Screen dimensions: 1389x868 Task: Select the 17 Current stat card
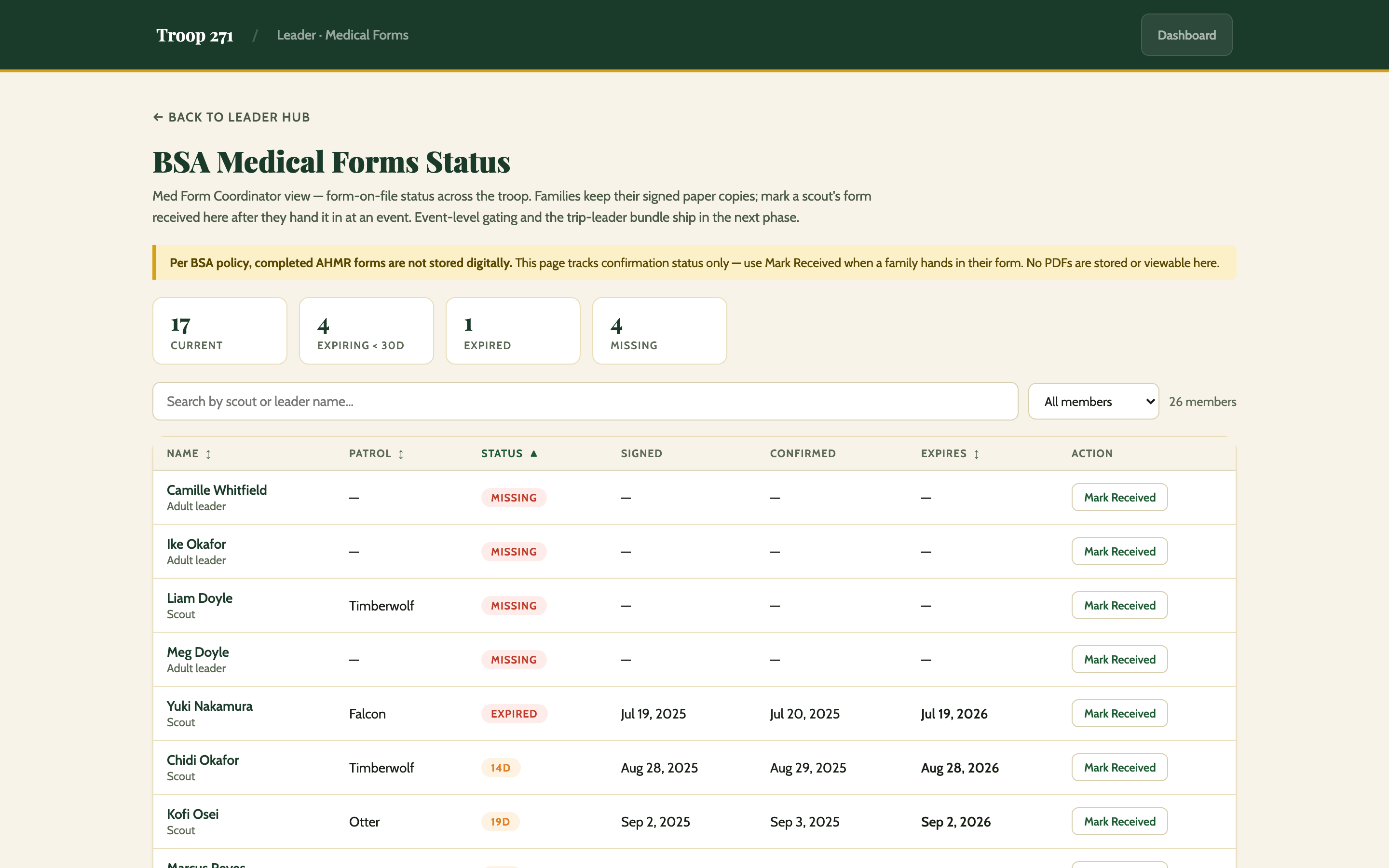coord(220,331)
